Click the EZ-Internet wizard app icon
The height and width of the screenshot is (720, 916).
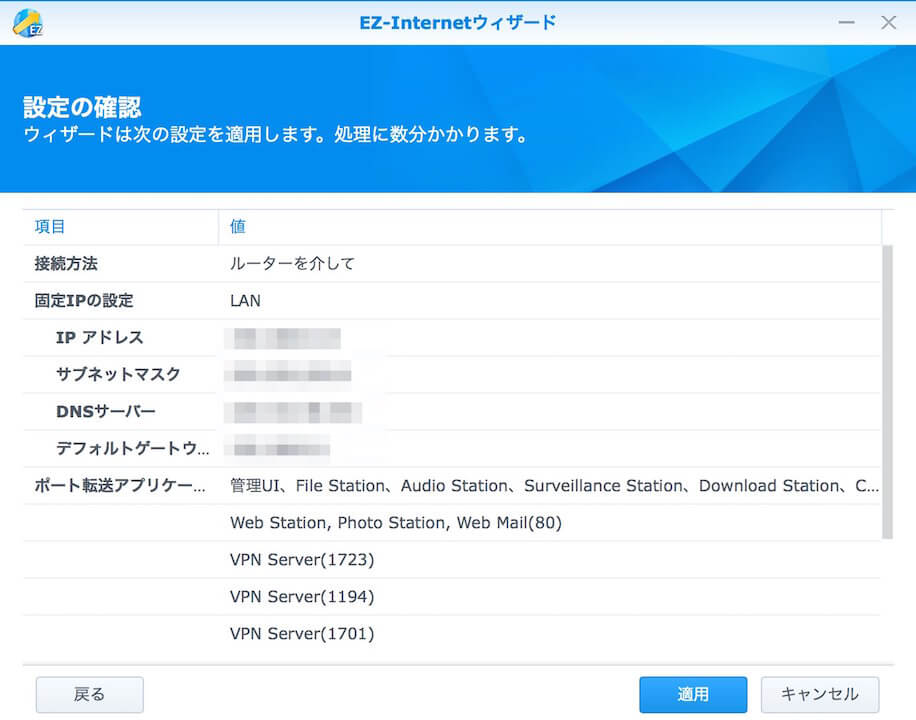27,23
